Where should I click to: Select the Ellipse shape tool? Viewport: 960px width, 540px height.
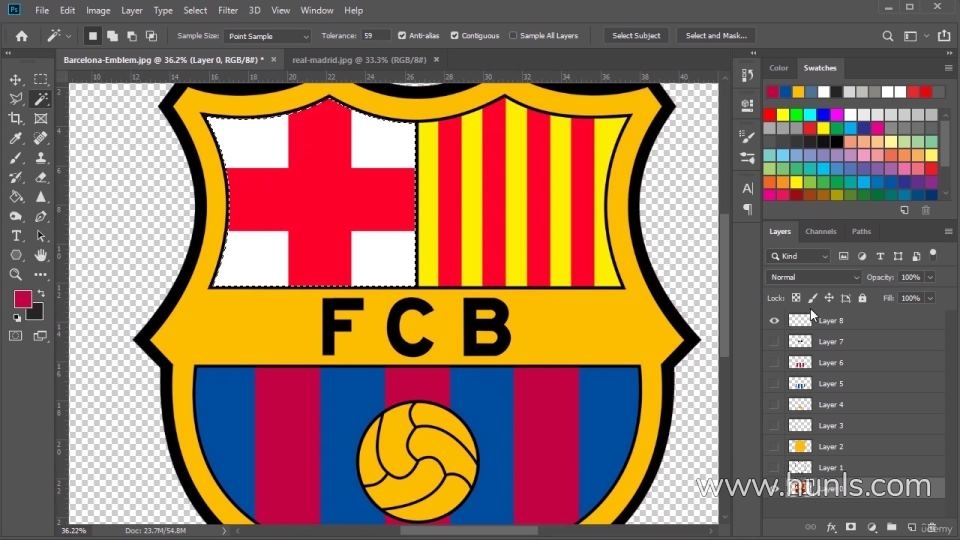[x=16, y=255]
